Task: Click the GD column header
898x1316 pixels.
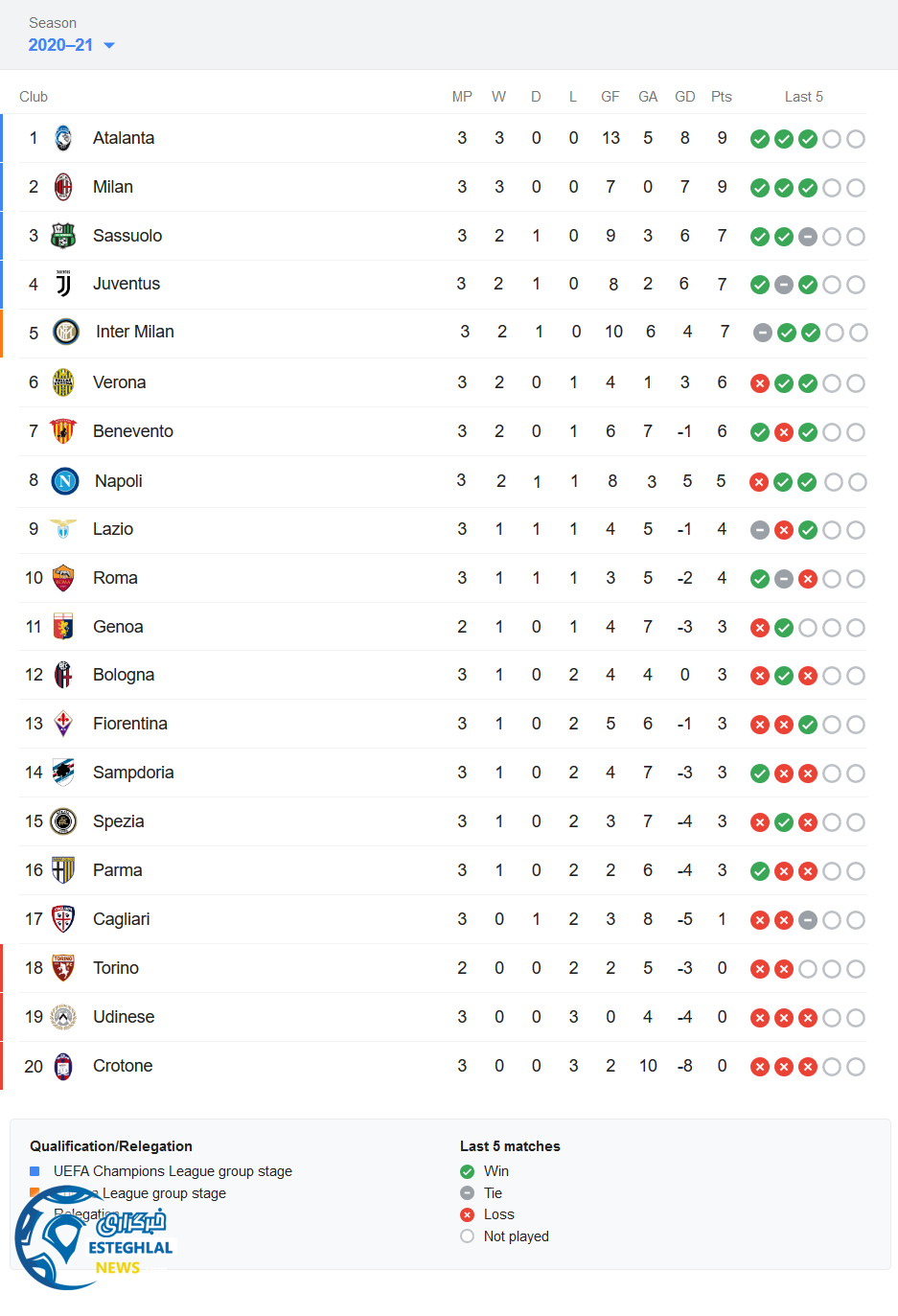Action: point(684,97)
